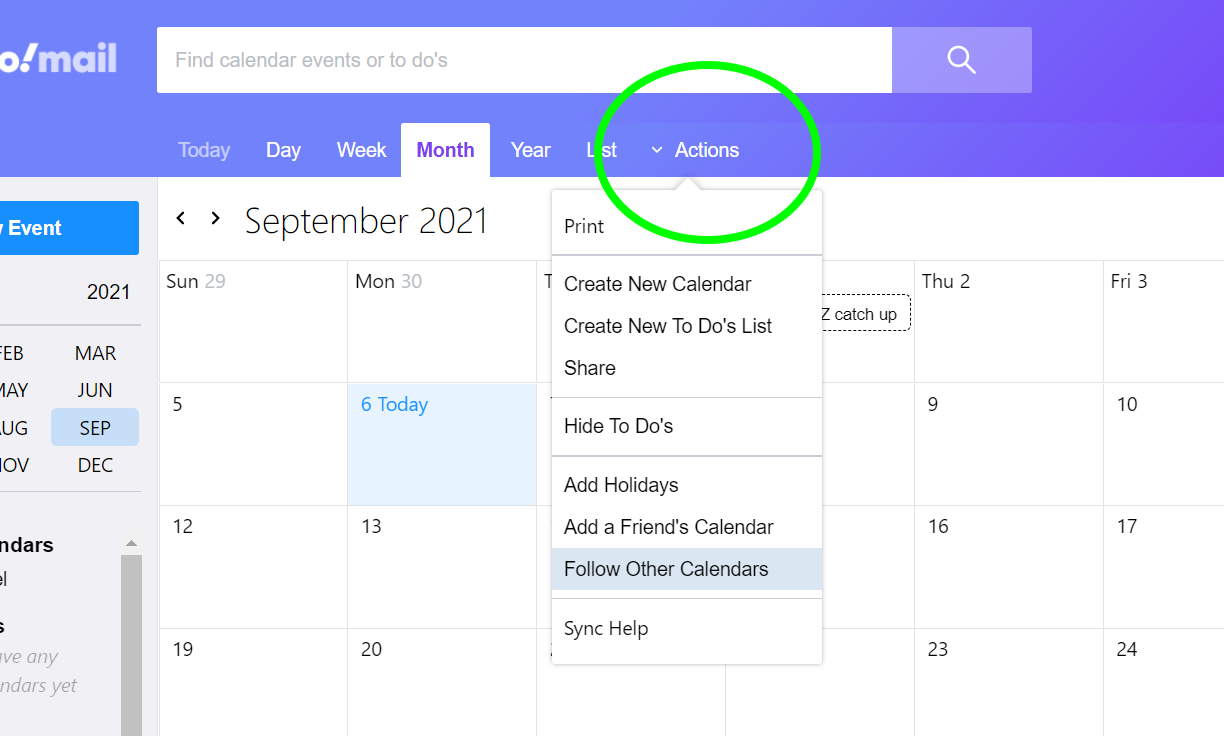Screen dimensions: 1224x736
Task: Type in the calendar search field
Action: [523, 60]
